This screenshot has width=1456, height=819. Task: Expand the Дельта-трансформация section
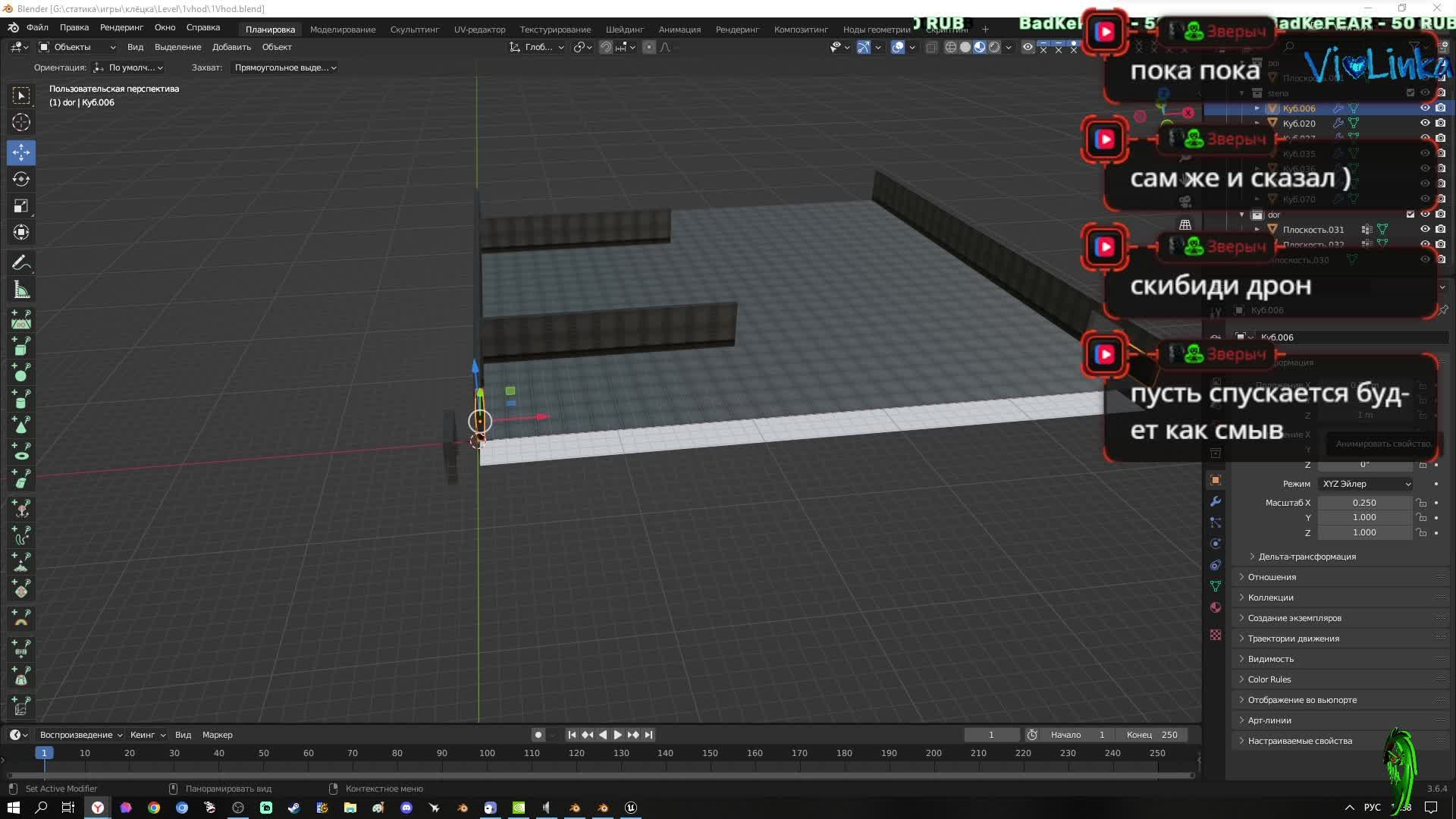click(x=1307, y=557)
